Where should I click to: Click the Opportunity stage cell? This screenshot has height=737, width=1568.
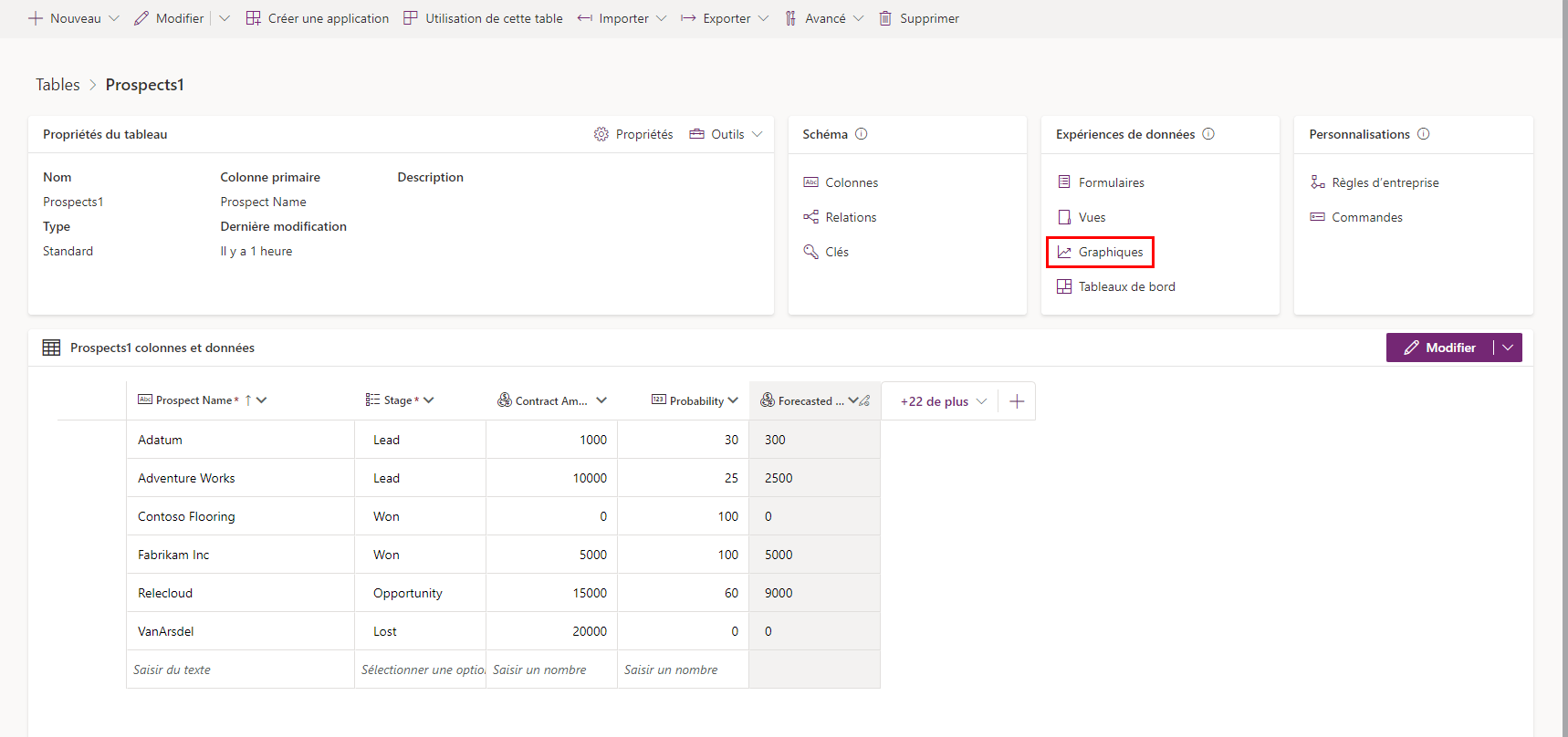click(420, 593)
